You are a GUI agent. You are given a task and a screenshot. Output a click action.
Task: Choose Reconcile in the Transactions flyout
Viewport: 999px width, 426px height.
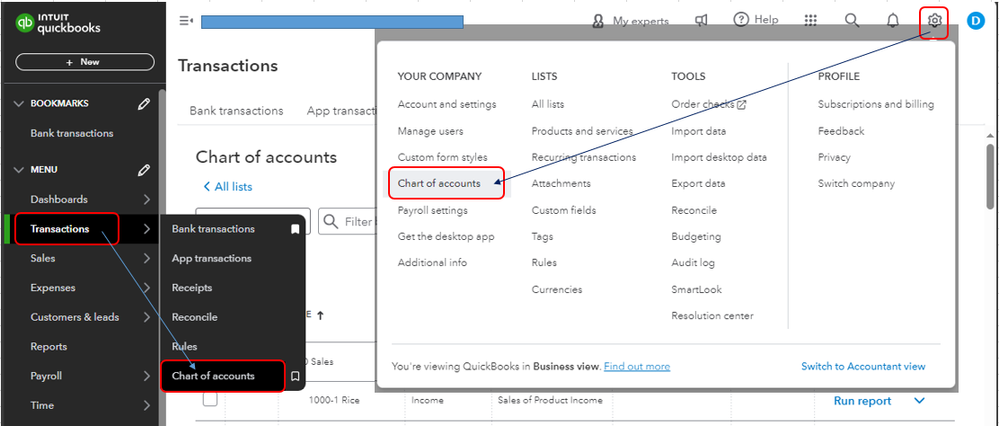(x=194, y=317)
